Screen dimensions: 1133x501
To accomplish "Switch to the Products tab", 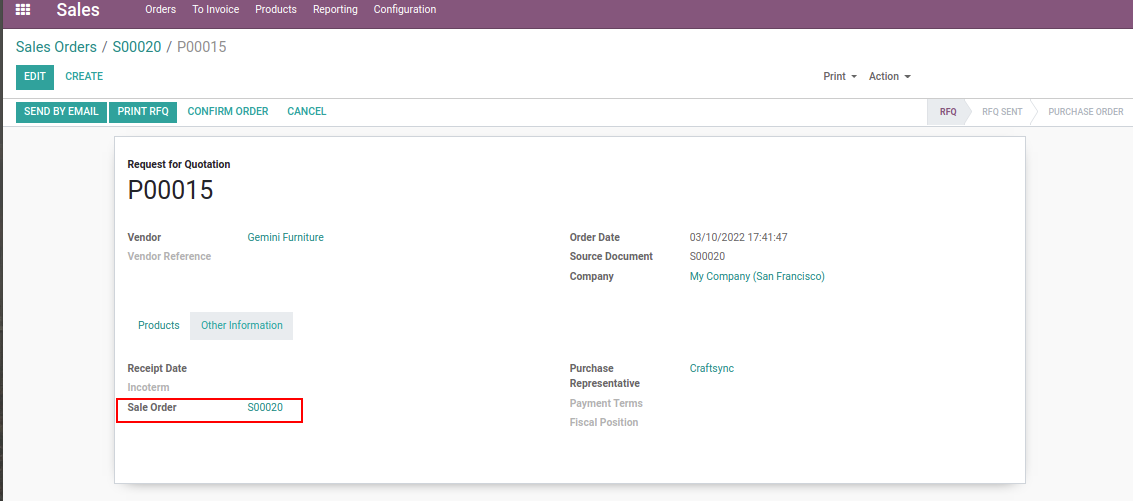I will [x=159, y=326].
